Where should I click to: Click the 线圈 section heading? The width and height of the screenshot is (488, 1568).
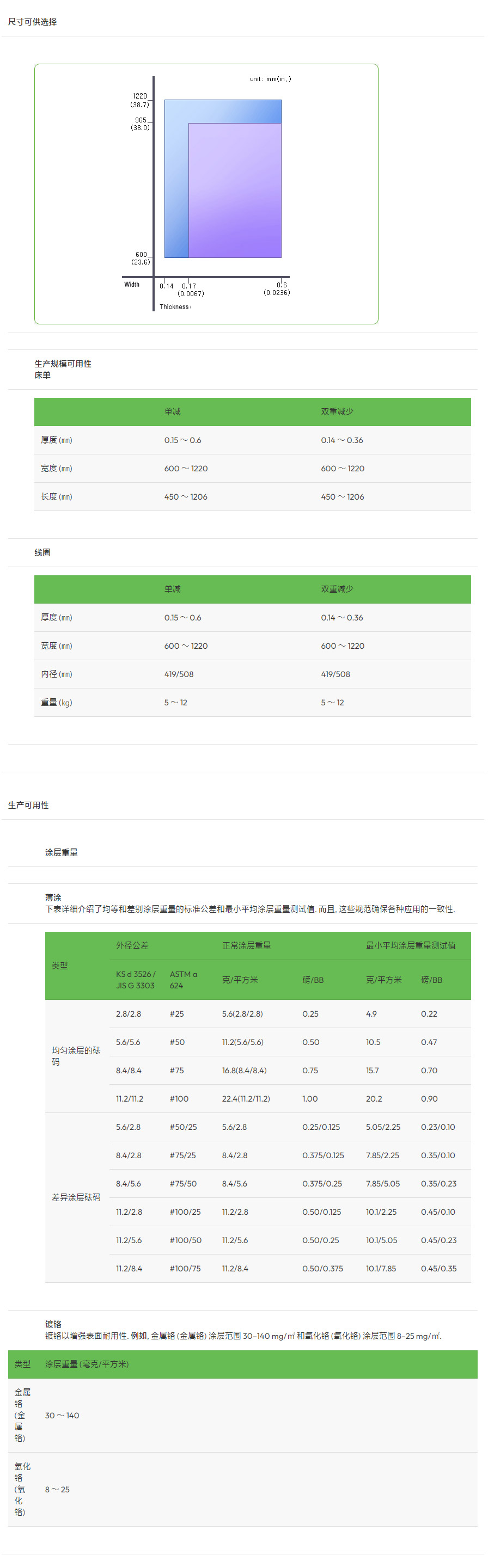[42, 552]
